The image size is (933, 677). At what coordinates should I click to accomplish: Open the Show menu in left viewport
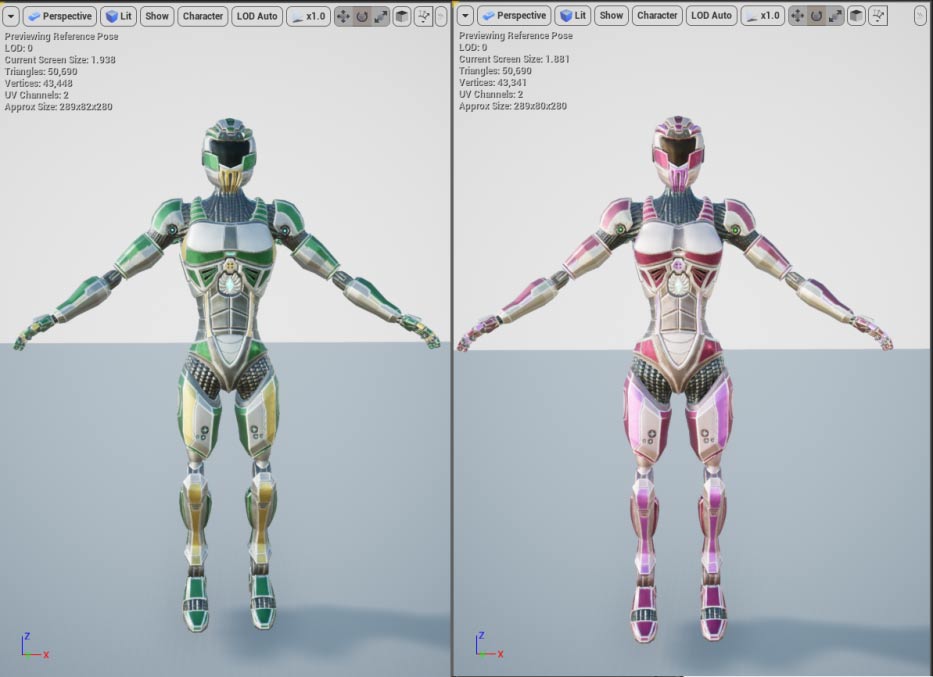157,16
